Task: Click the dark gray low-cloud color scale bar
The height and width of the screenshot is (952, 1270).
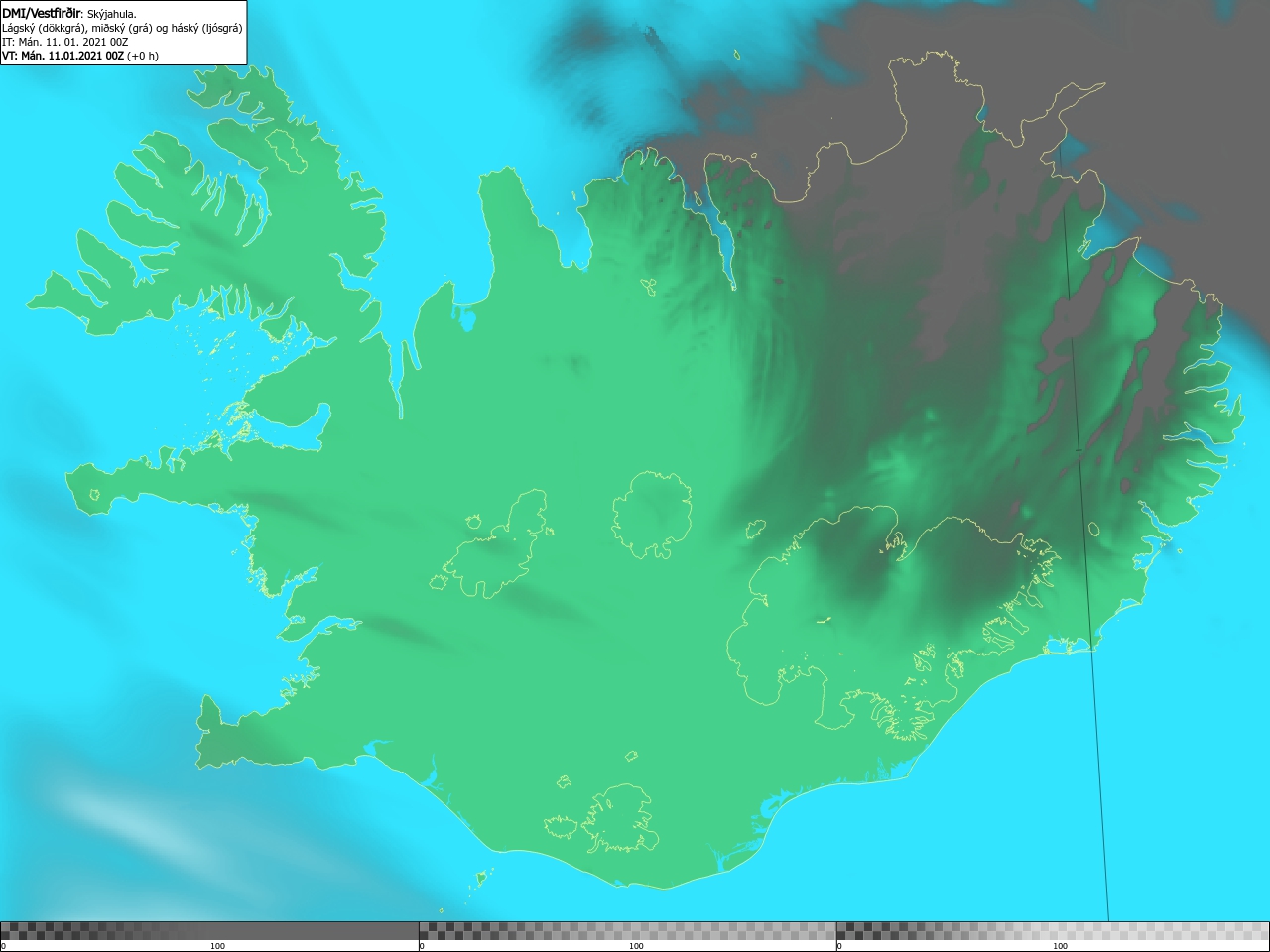Action: point(209,931)
